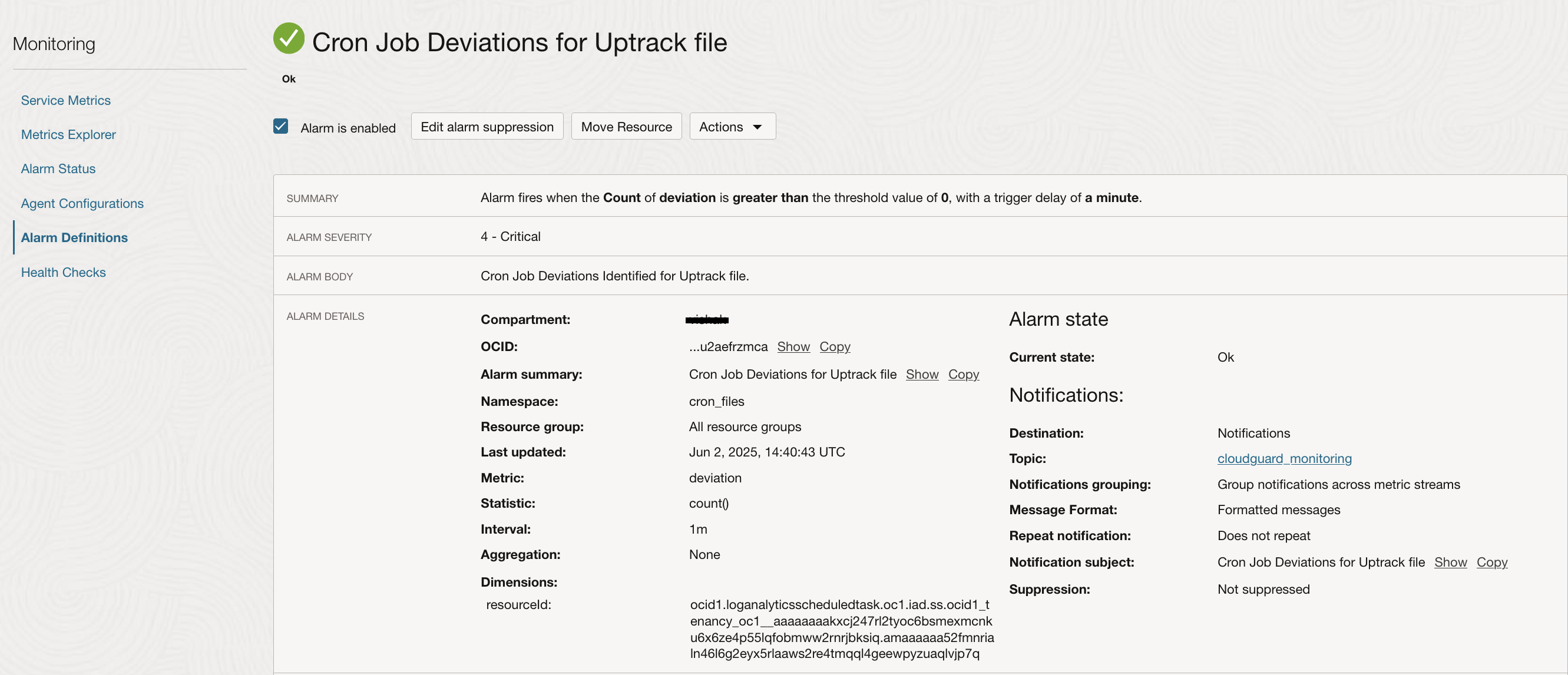Open Health Checks from sidebar
1568x675 pixels.
[63, 272]
